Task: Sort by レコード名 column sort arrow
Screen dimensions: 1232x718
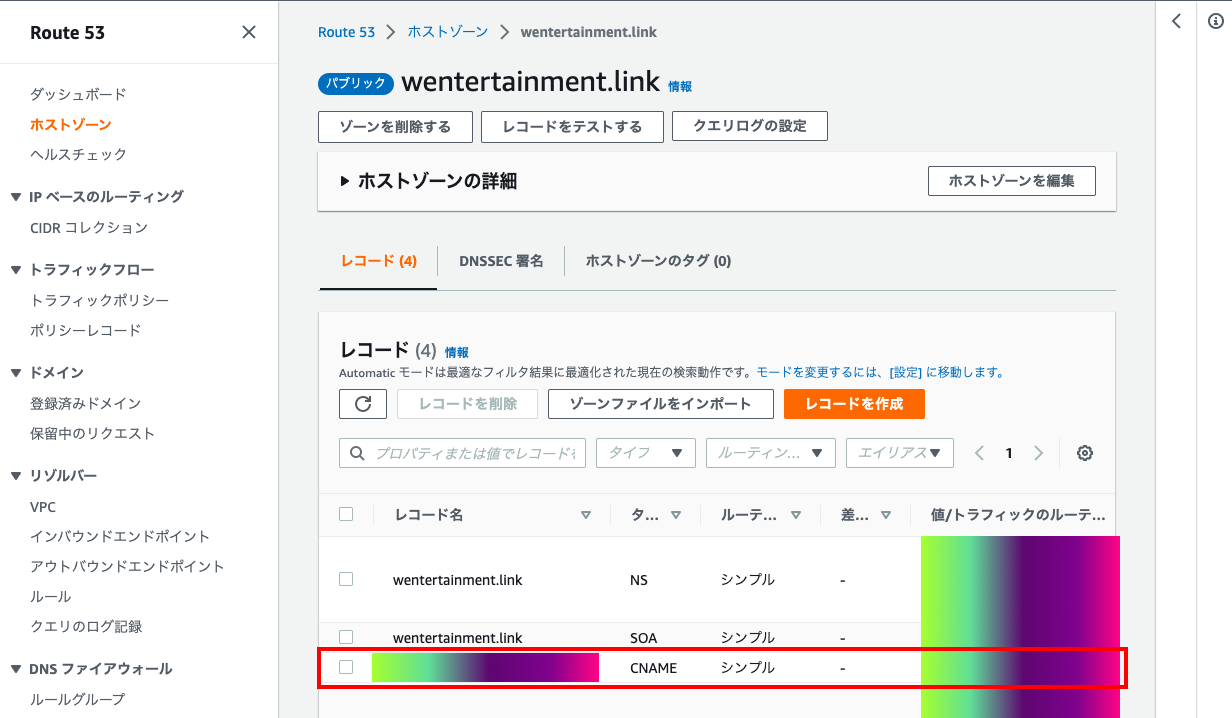Action: [x=586, y=515]
